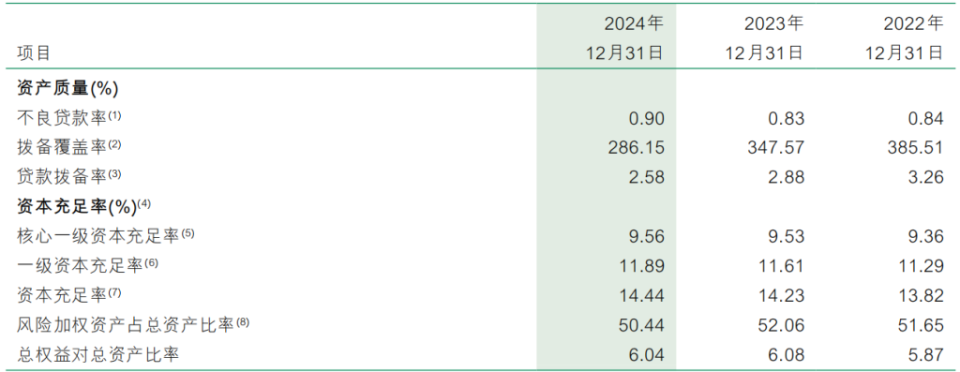The width and height of the screenshot is (960, 372).
Task: Select the 2023 不良贷款率 value 0.83
Action: coord(787,119)
